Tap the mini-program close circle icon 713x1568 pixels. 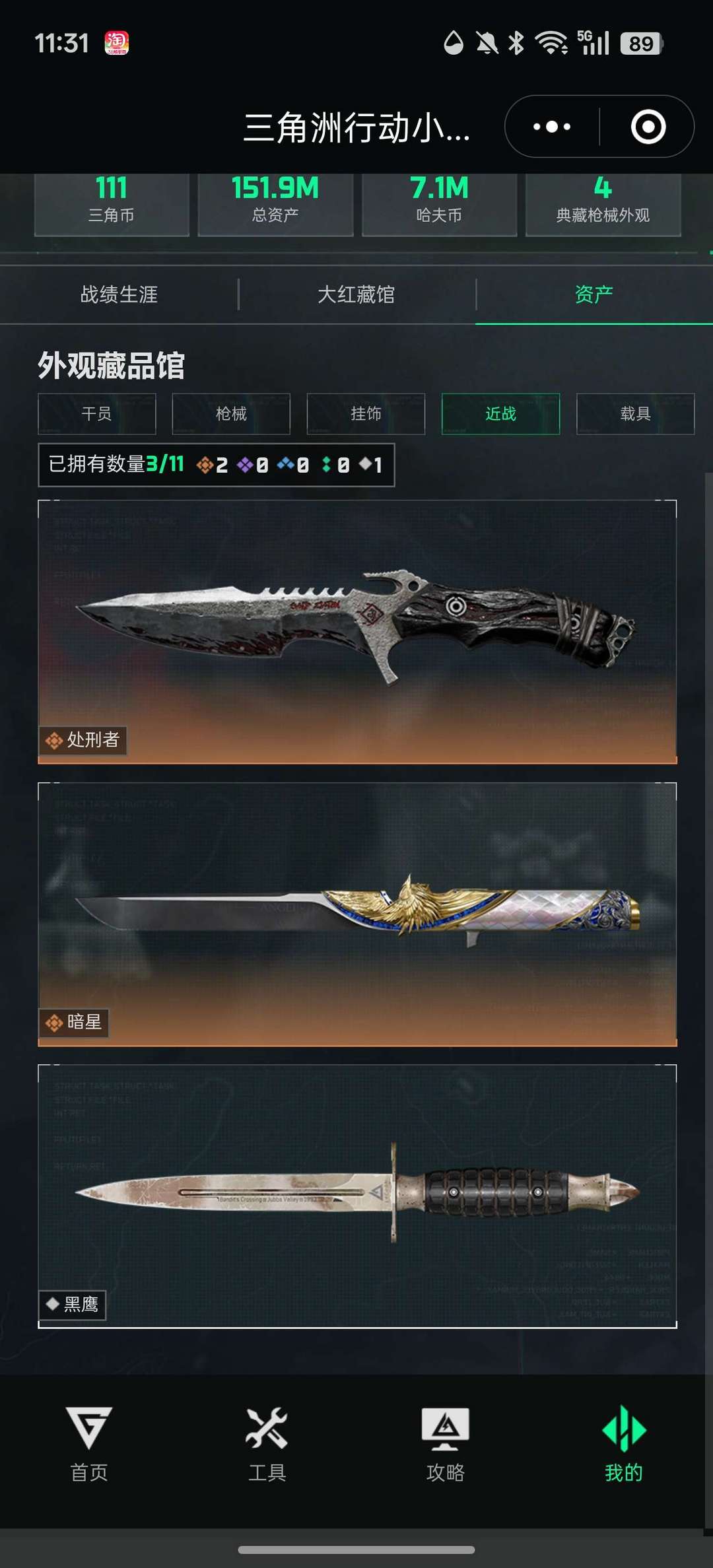click(648, 126)
